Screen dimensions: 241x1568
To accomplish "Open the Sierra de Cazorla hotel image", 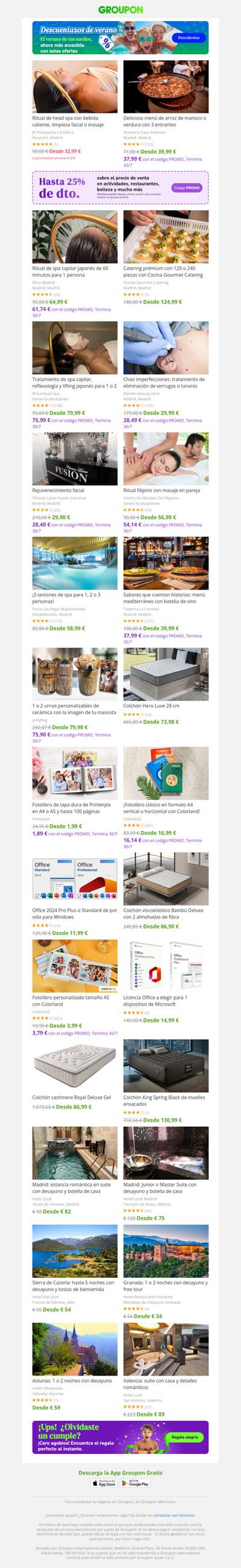I will (x=75, y=1251).
